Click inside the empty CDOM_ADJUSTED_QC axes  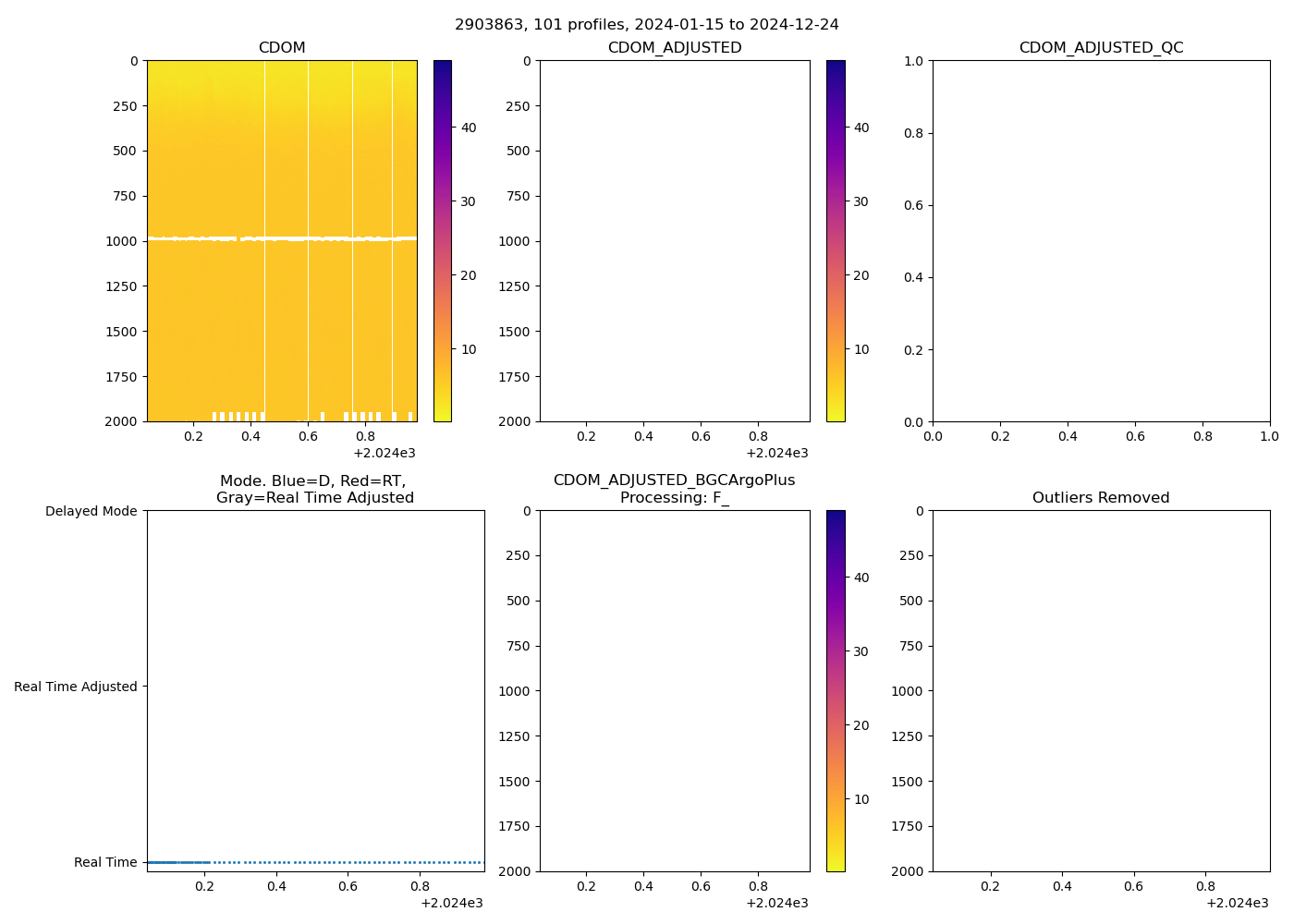[1101, 240]
